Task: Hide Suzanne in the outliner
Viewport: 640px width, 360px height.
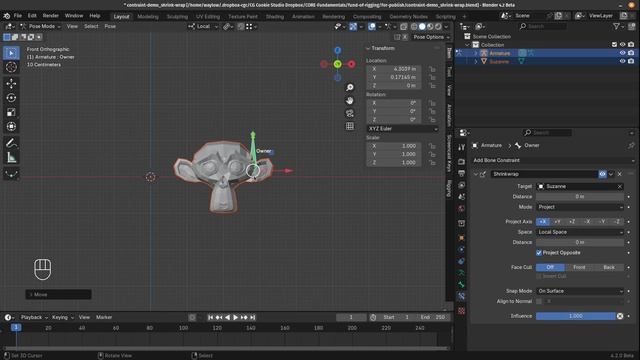Action: [x=622, y=61]
